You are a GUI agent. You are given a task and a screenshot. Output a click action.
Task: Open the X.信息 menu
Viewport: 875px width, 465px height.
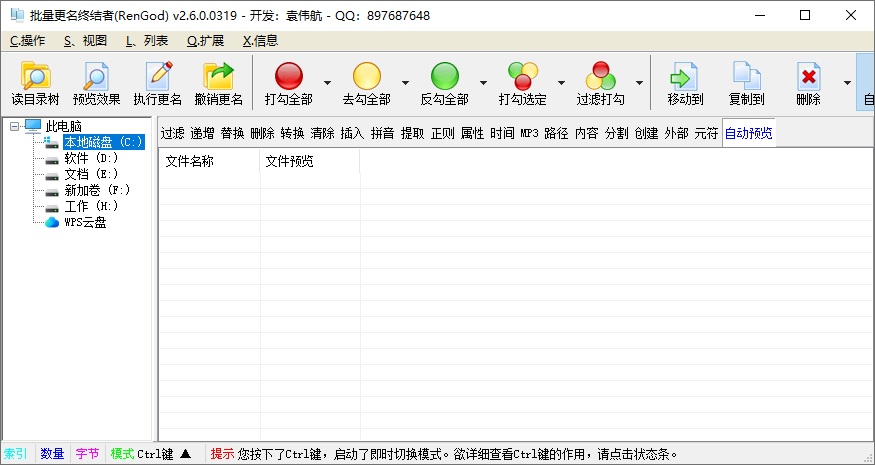(260, 41)
